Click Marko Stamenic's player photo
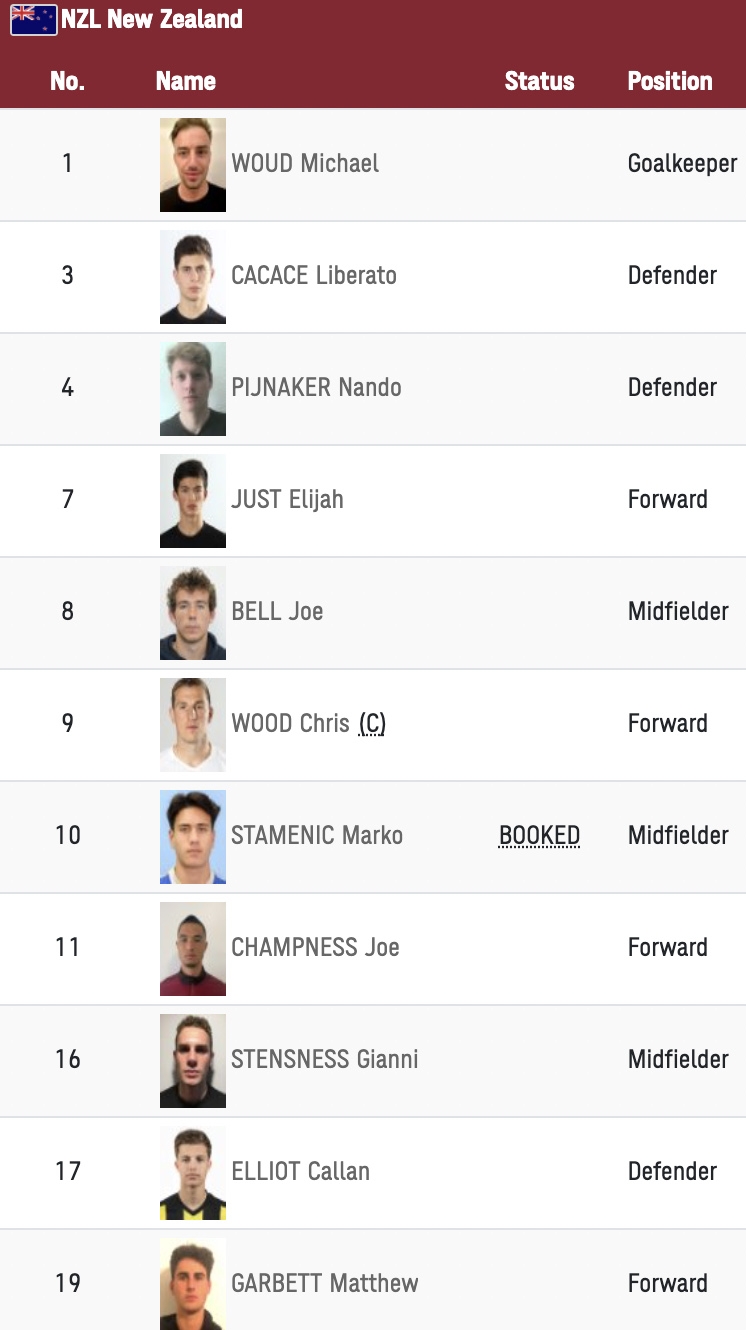The width and height of the screenshot is (746, 1330). tap(193, 837)
